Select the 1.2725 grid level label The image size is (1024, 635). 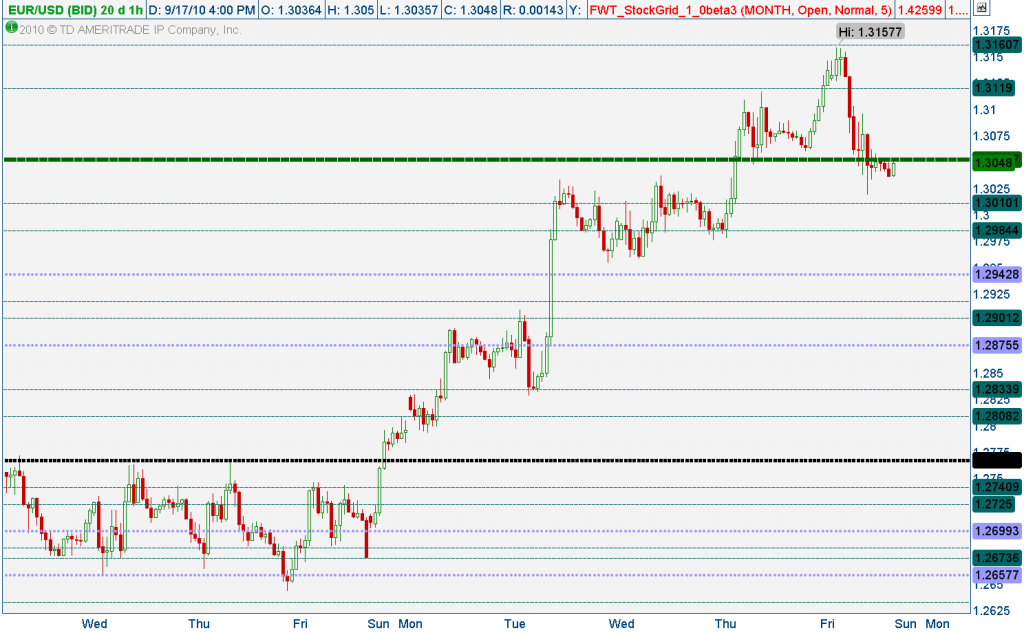click(x=993, y=504)
